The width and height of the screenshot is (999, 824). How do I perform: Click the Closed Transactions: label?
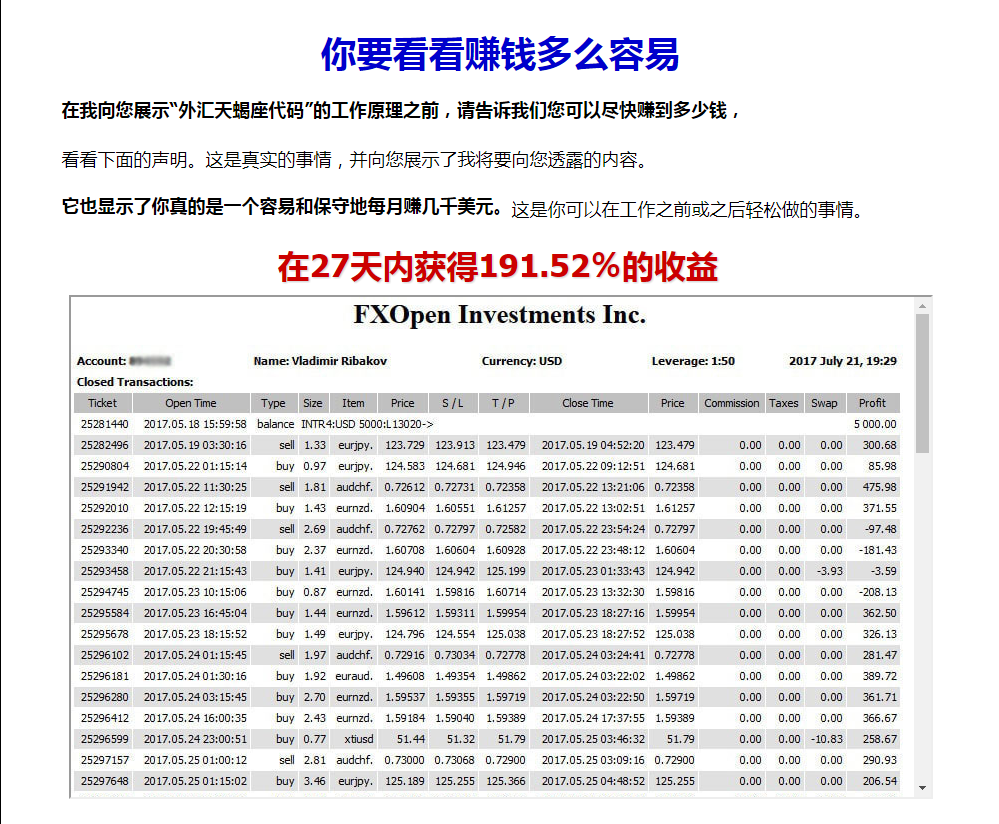point(135,382)
